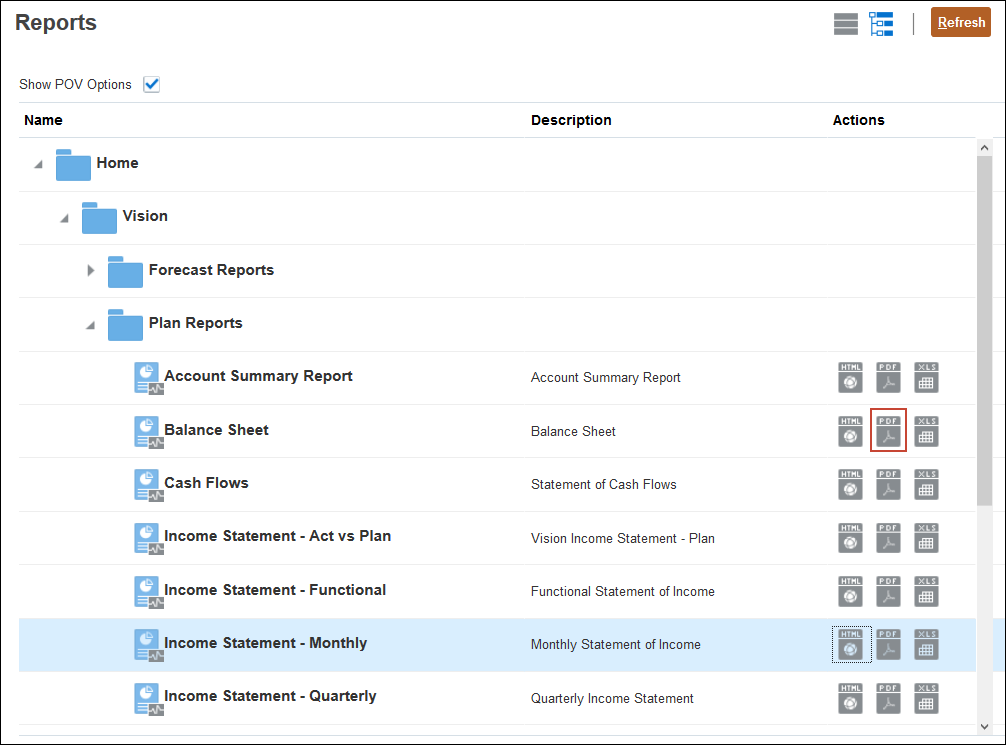Collapse the Vision folder

[64, 216]
